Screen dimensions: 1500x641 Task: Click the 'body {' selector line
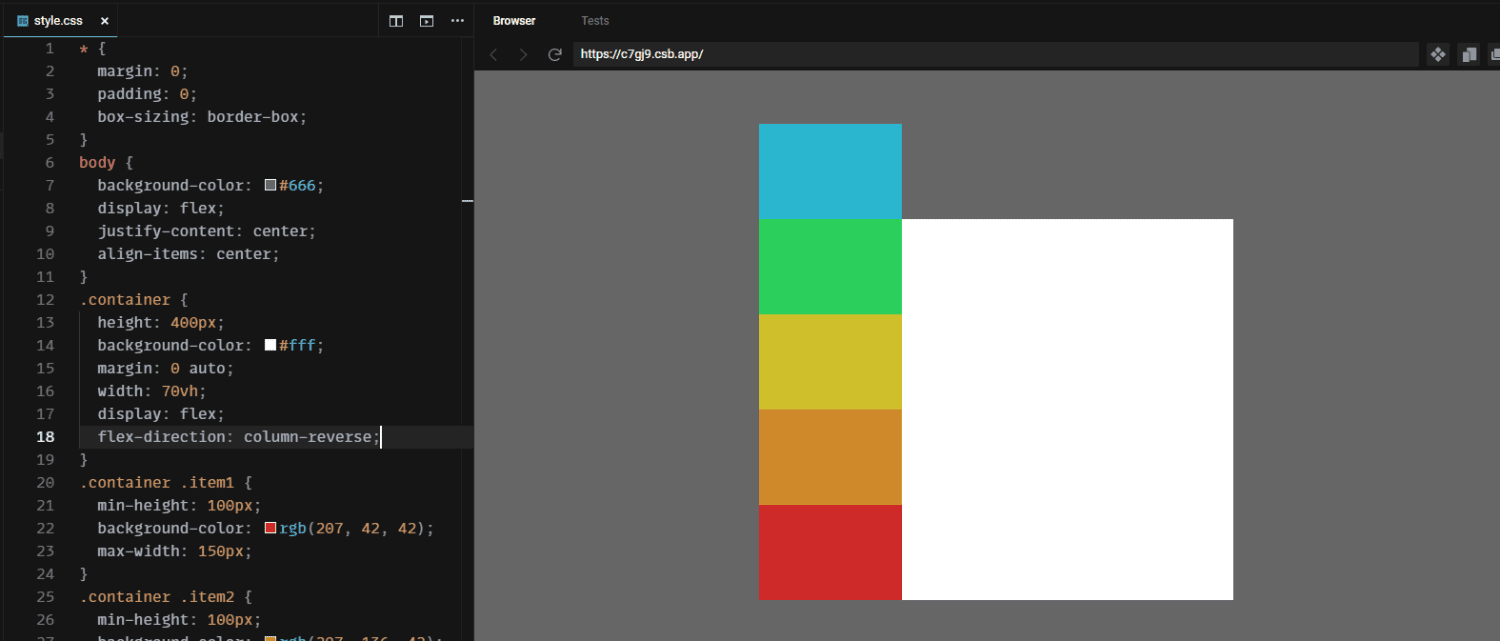coord(106,162)
